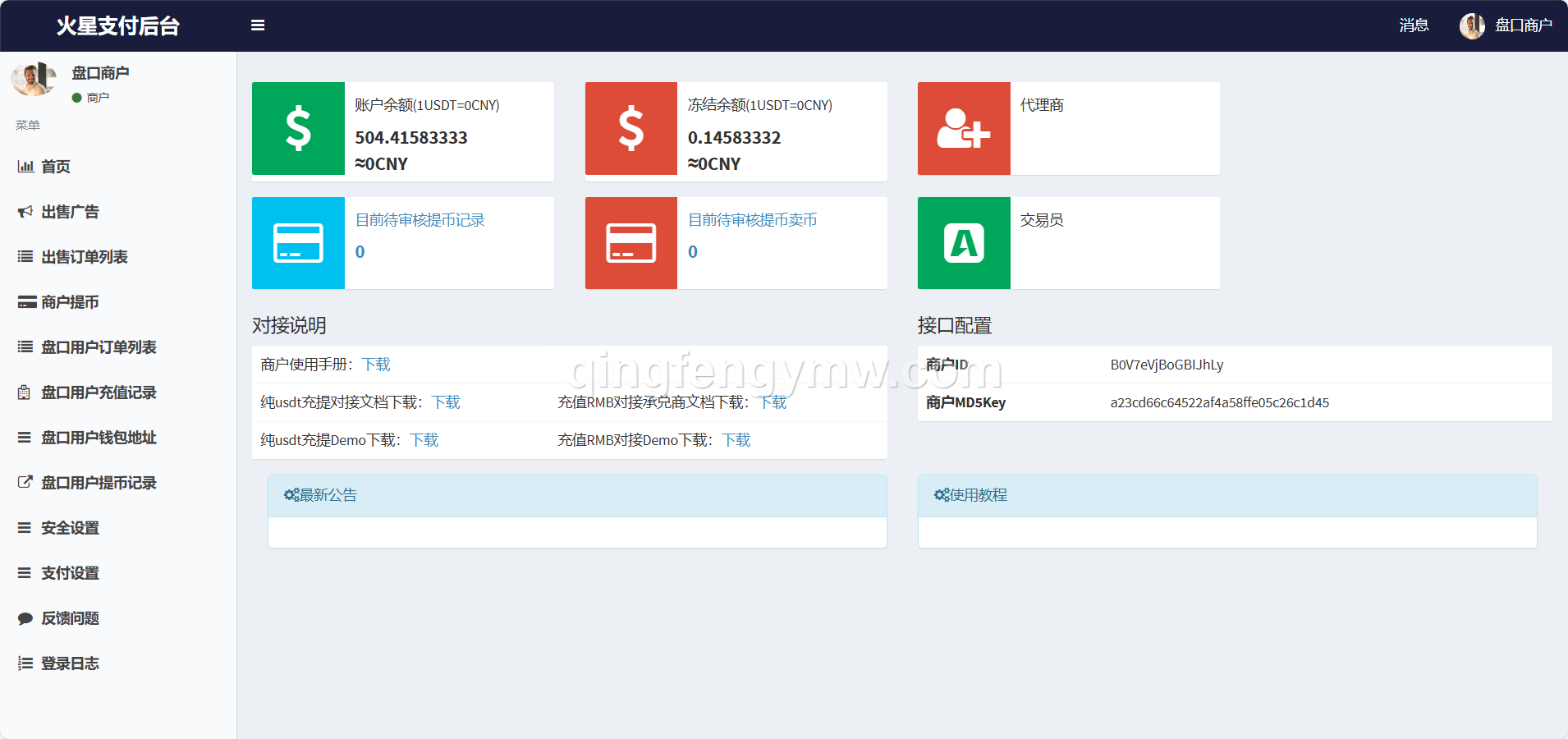The height and width of the screenshot is (739, 1568).
Task: Click the green letter A icon for 交易员
Action: coord(964,243)
